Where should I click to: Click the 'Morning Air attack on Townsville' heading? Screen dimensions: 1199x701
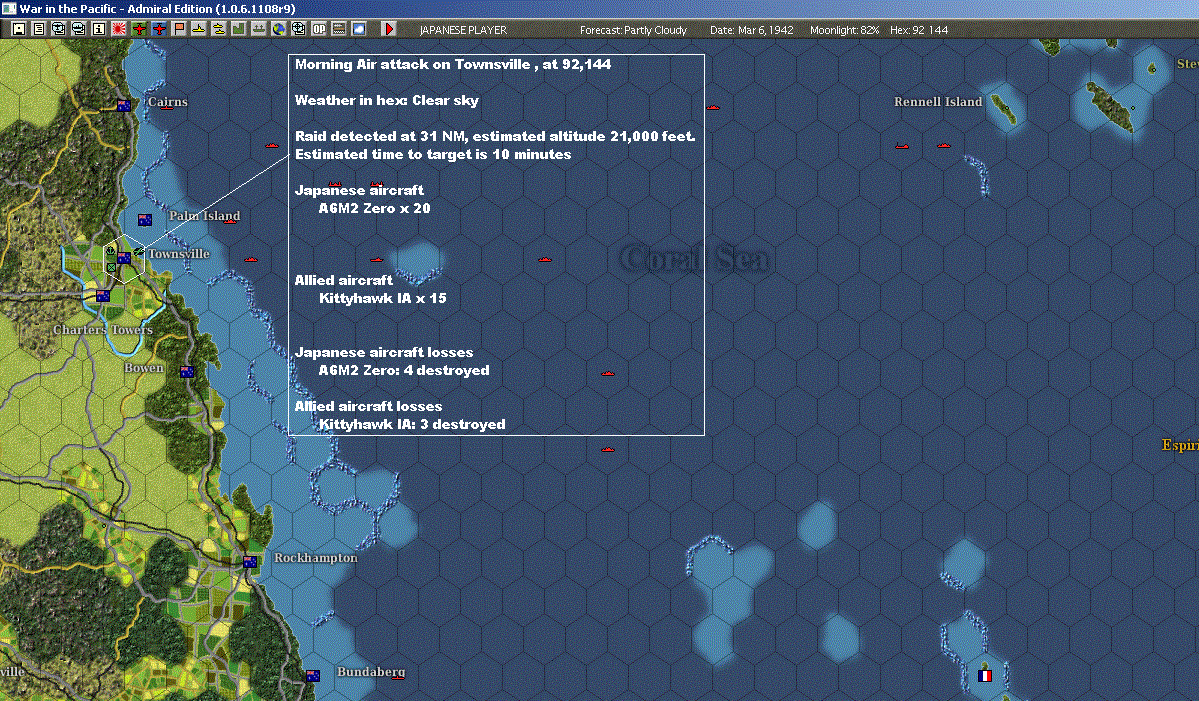453,64
